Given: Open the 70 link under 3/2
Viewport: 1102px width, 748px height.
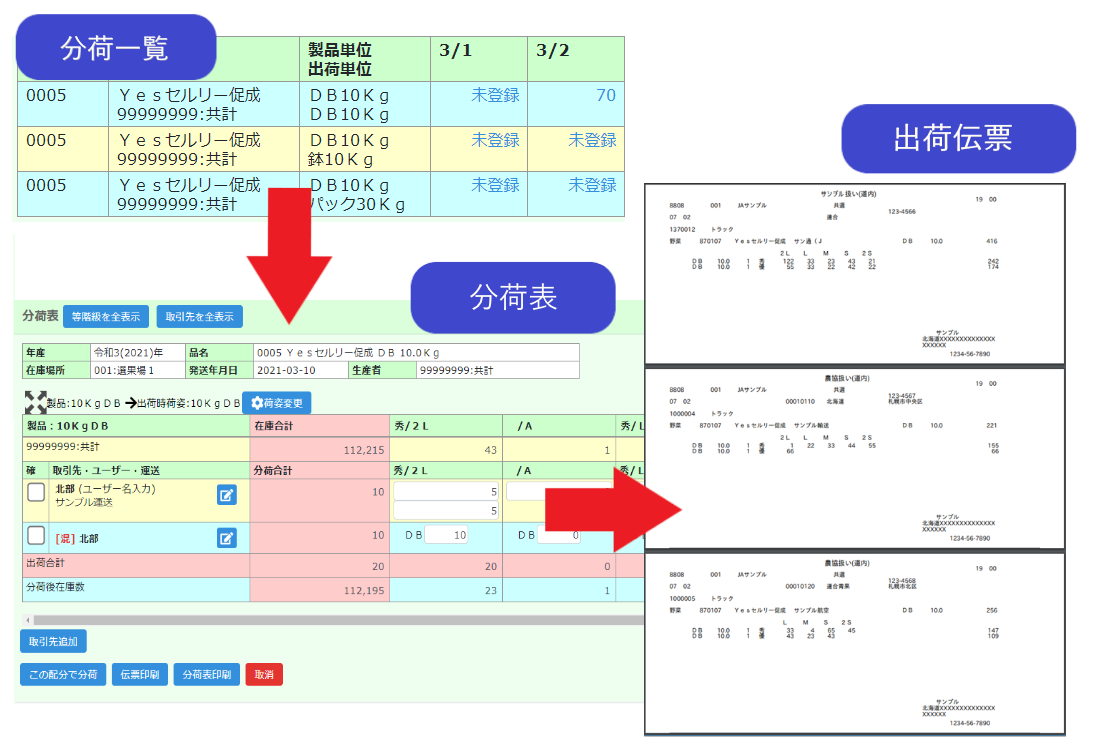Looking at the screenshot, I should (605, 95).
